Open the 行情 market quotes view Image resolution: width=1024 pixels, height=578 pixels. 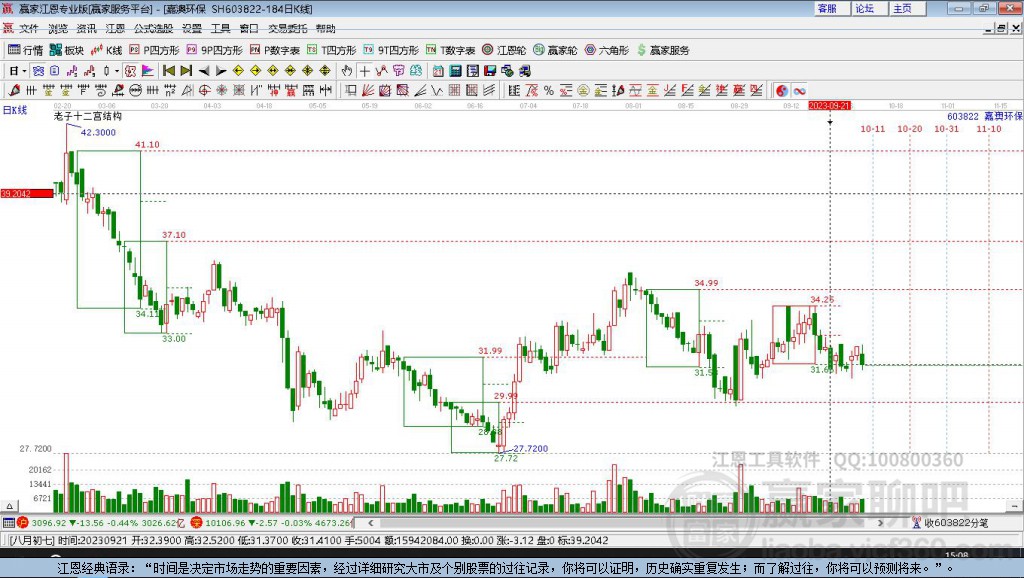click(x=25, y=50)
